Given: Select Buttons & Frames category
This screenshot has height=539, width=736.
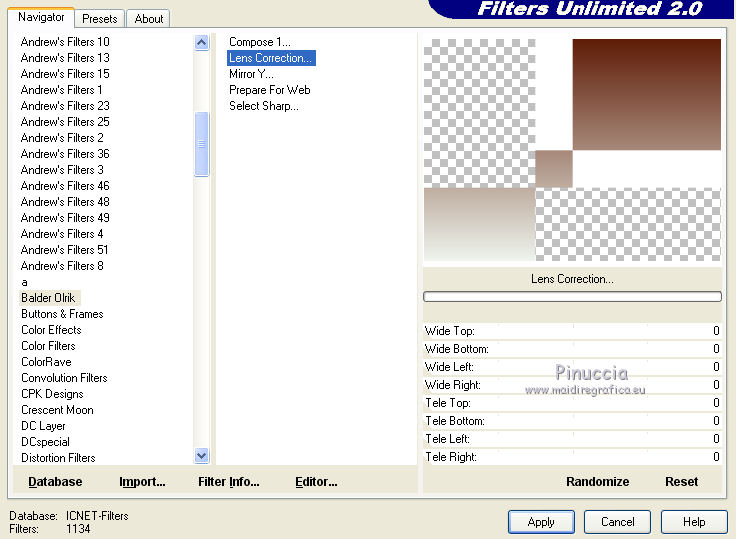Looking at the screenshot, I should [62, 314].
